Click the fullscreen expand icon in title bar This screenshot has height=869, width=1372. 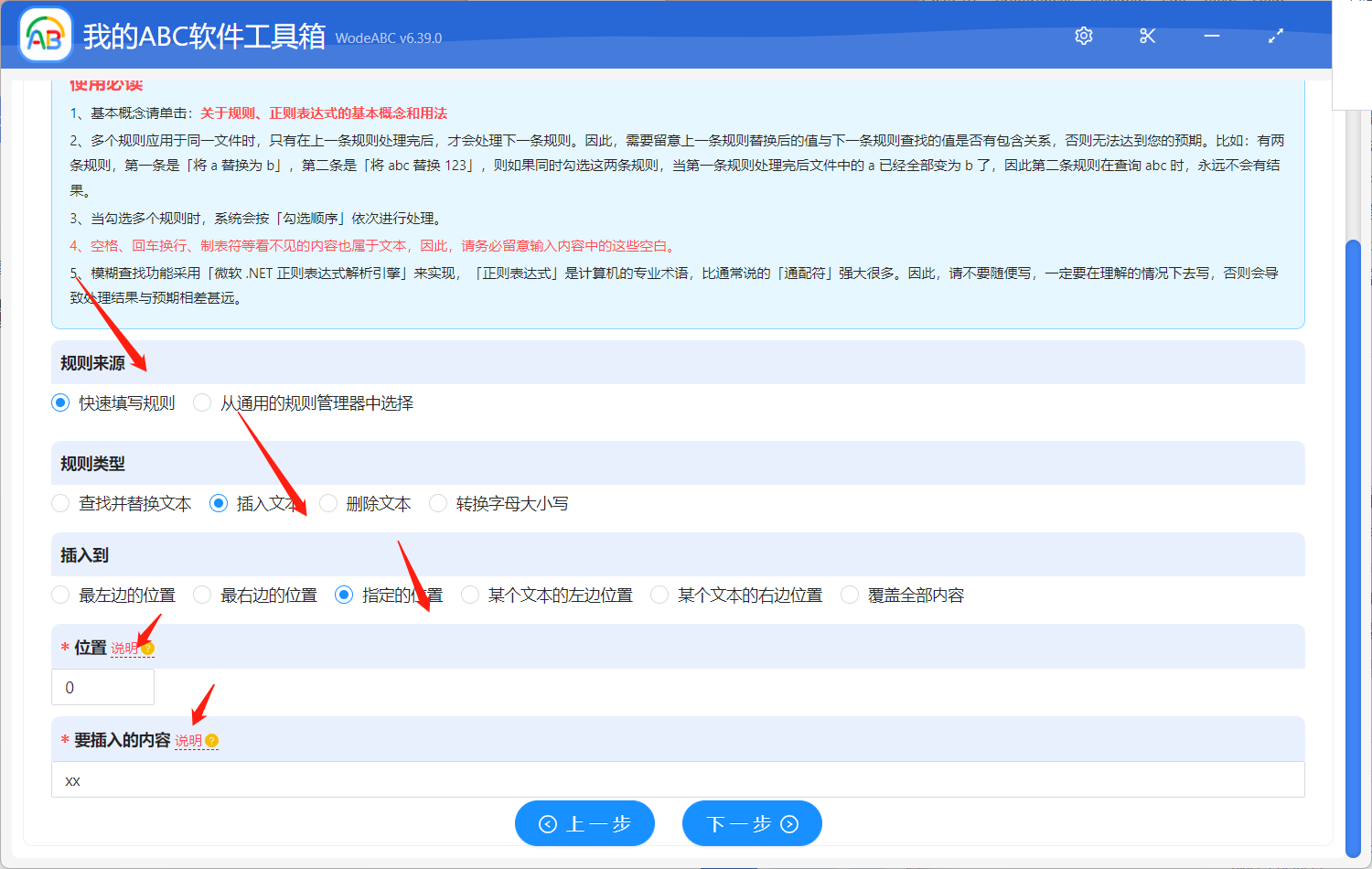[1276, 36]
